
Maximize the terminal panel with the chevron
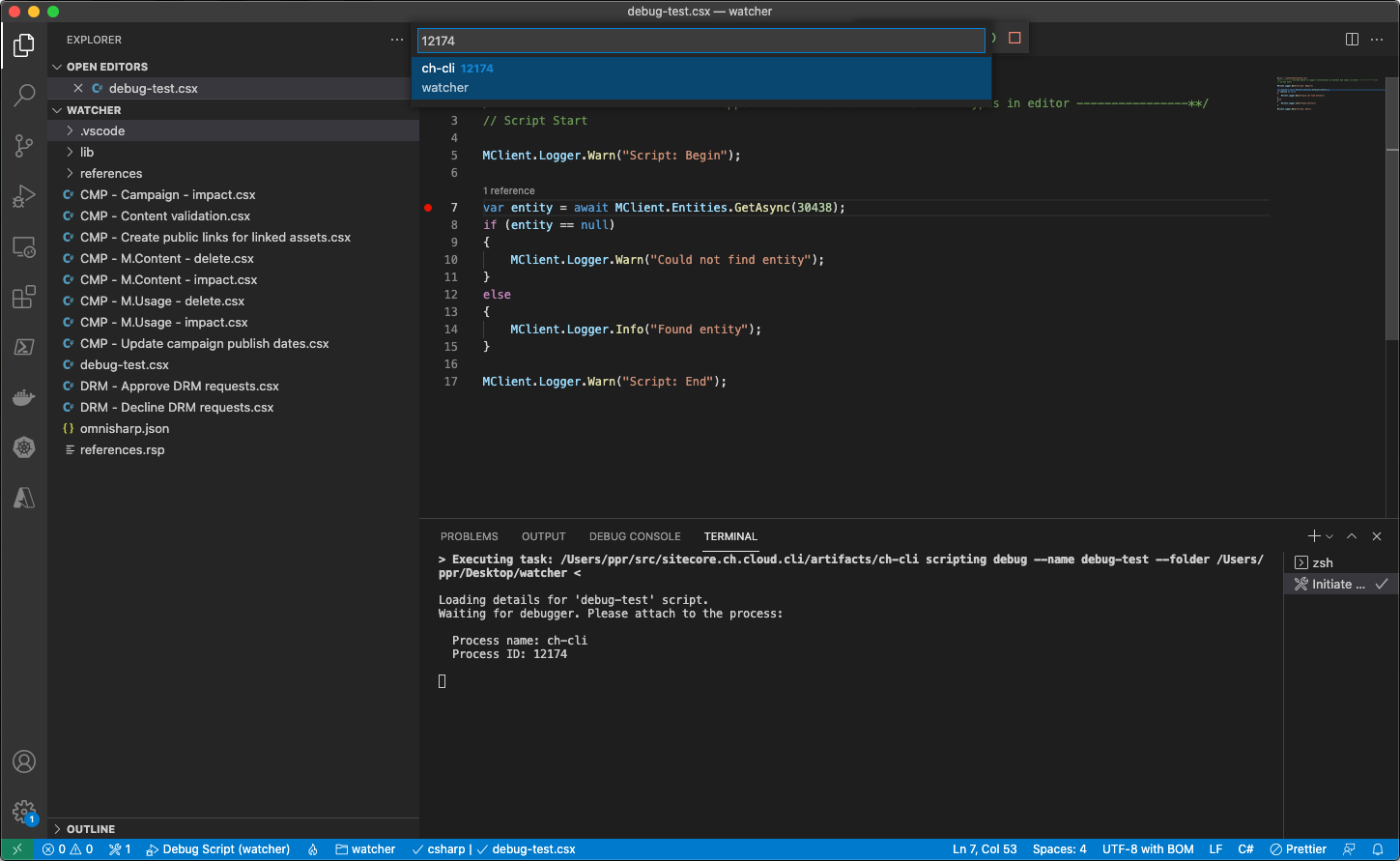click(x=1352, y=536)
